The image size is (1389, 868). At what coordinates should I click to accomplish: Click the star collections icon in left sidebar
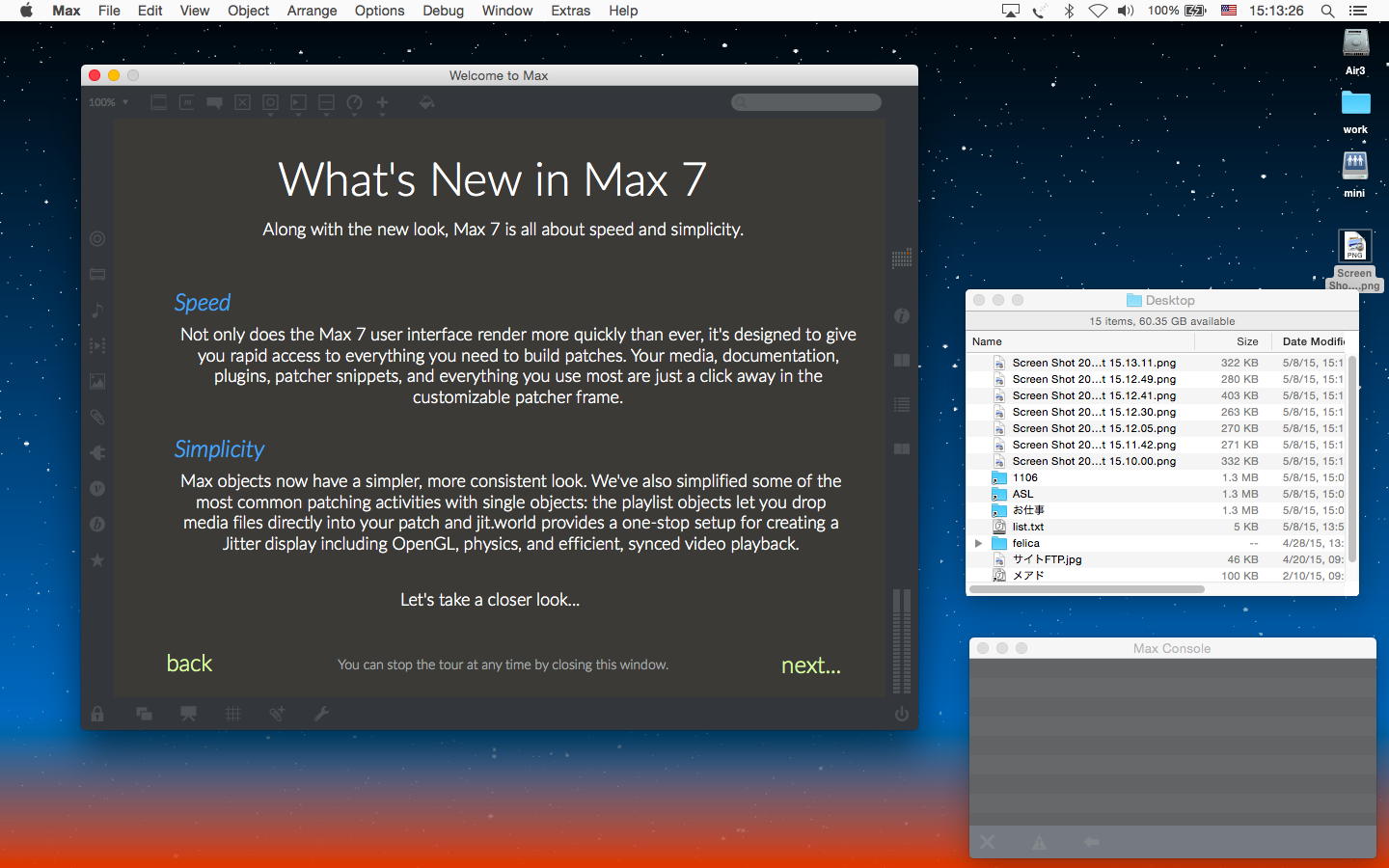(x=97, y=560)
